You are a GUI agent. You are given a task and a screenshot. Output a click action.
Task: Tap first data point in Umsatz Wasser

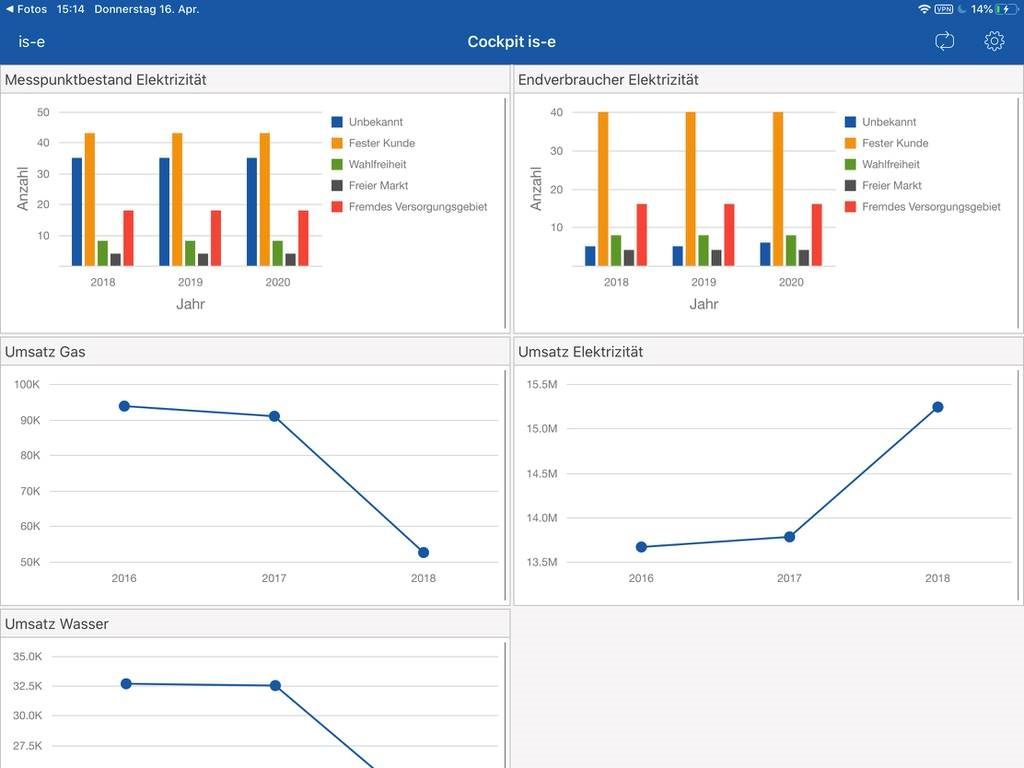click(126, 684)
